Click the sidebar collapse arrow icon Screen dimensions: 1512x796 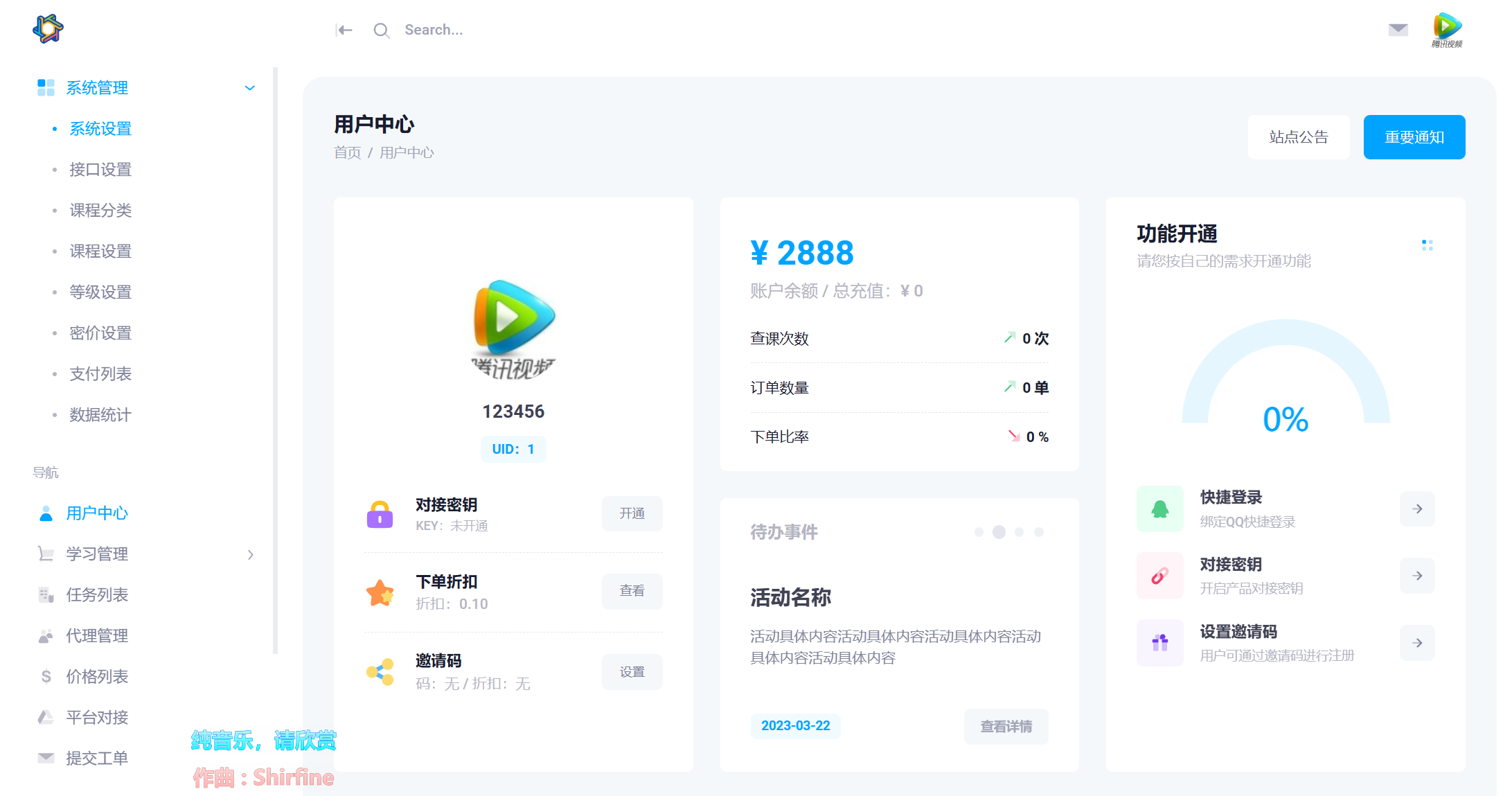[344, 30]
